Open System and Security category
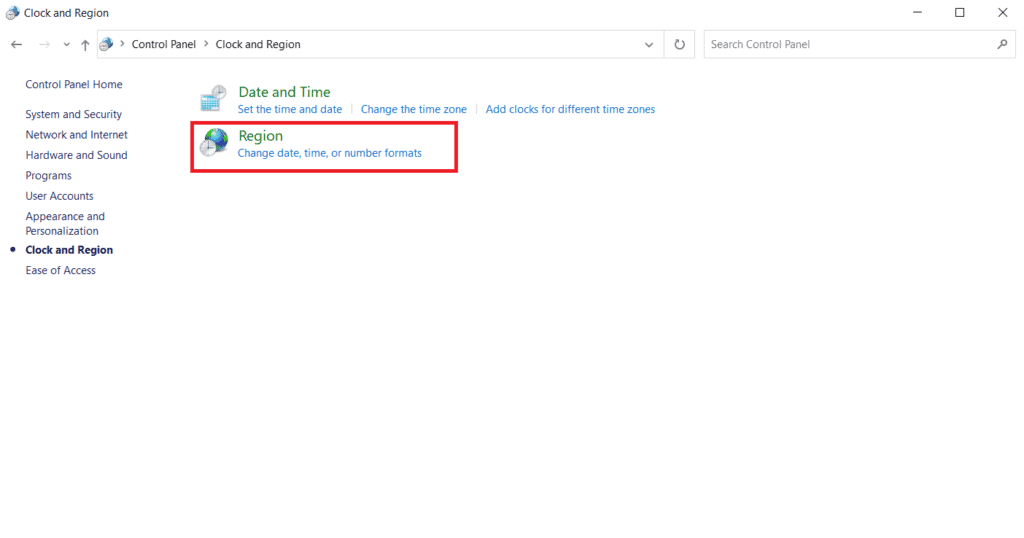This screenshot has height=538, width=1024. pos(73,114)
